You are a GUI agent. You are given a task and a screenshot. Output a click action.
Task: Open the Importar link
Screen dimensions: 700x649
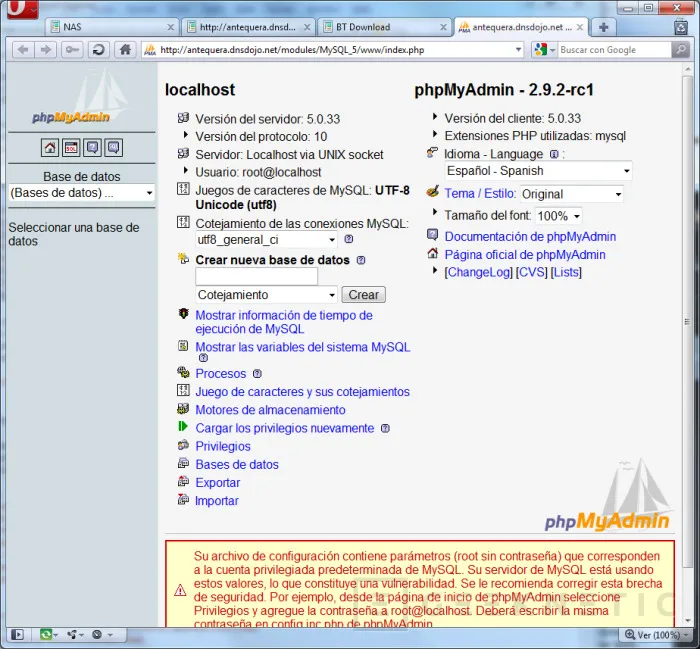217,501
